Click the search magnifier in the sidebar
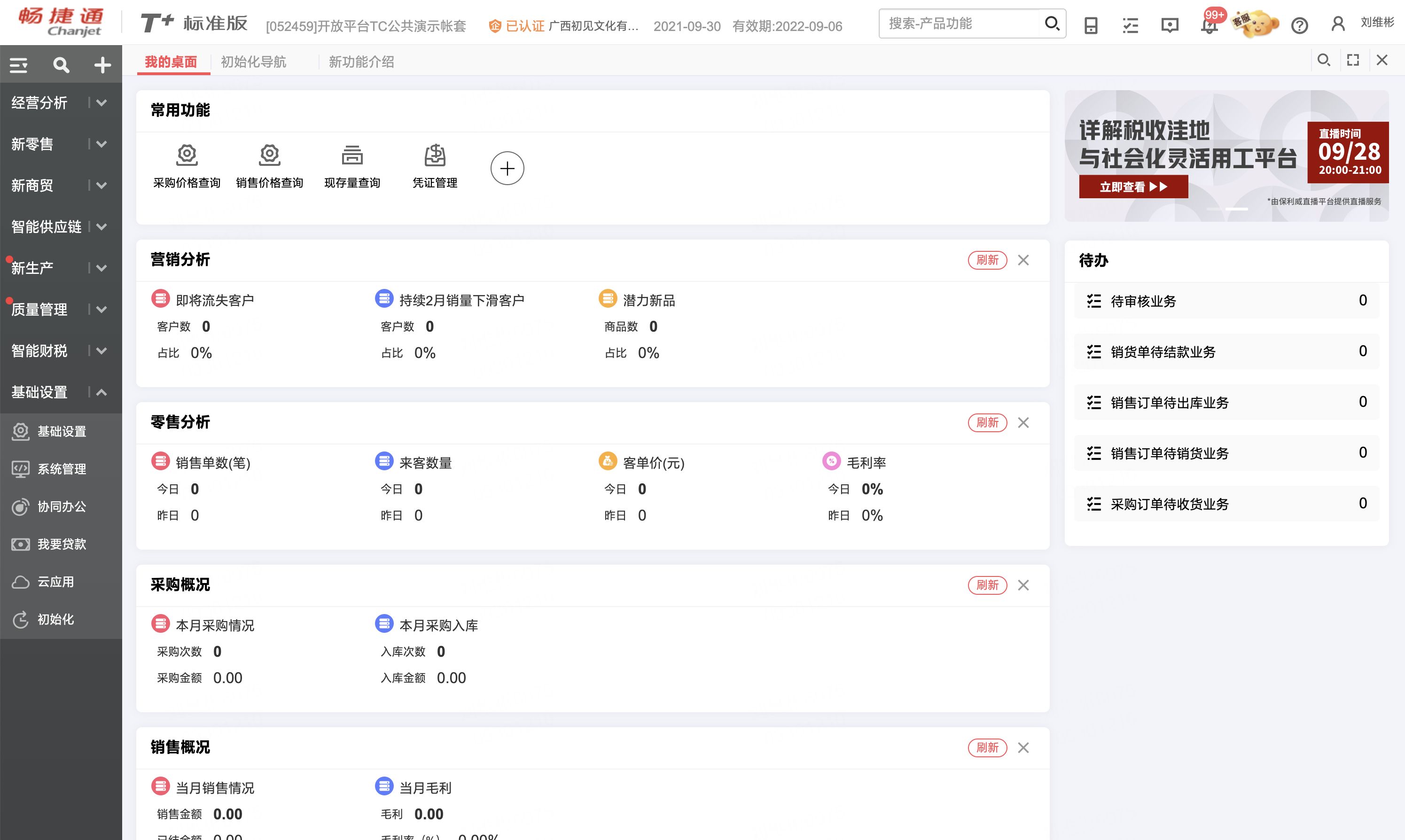1405x840 pixels. point(61,64)
